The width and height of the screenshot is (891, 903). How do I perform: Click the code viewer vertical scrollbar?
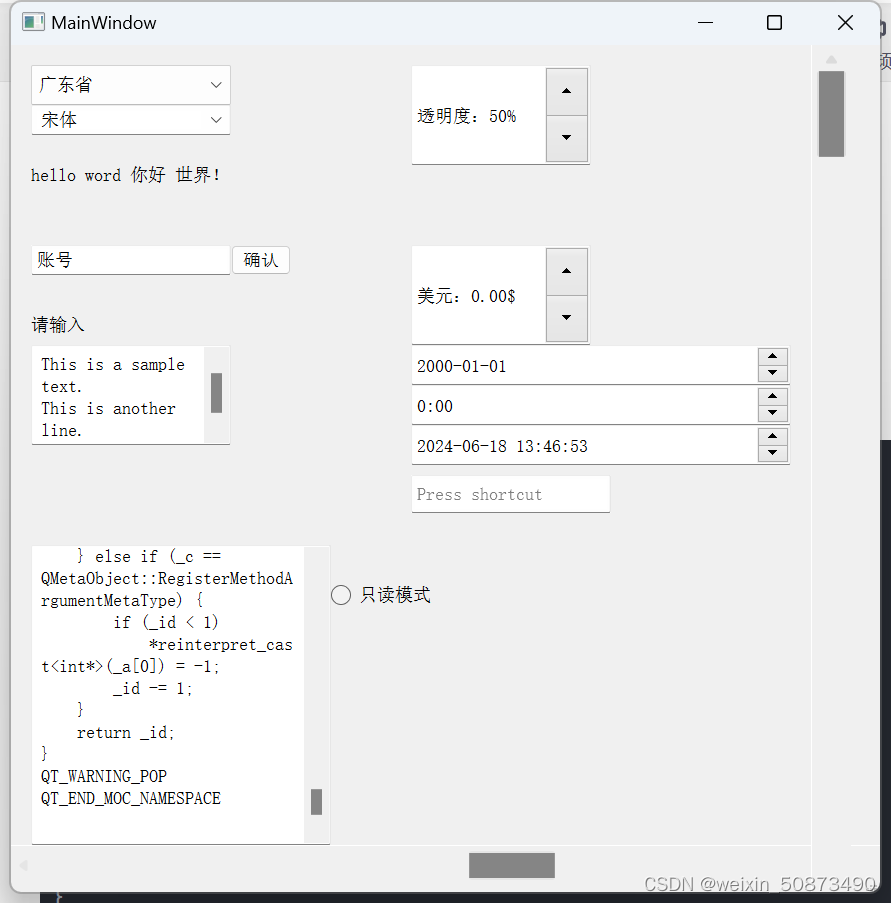click(317, 801)
